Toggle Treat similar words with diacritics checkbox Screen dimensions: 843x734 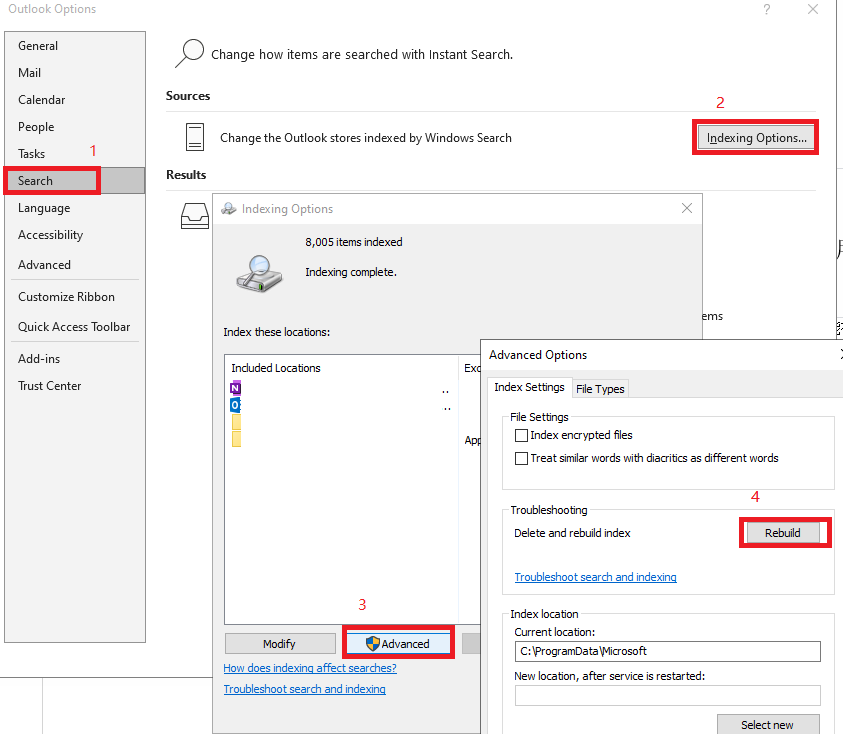click(521, 458)
